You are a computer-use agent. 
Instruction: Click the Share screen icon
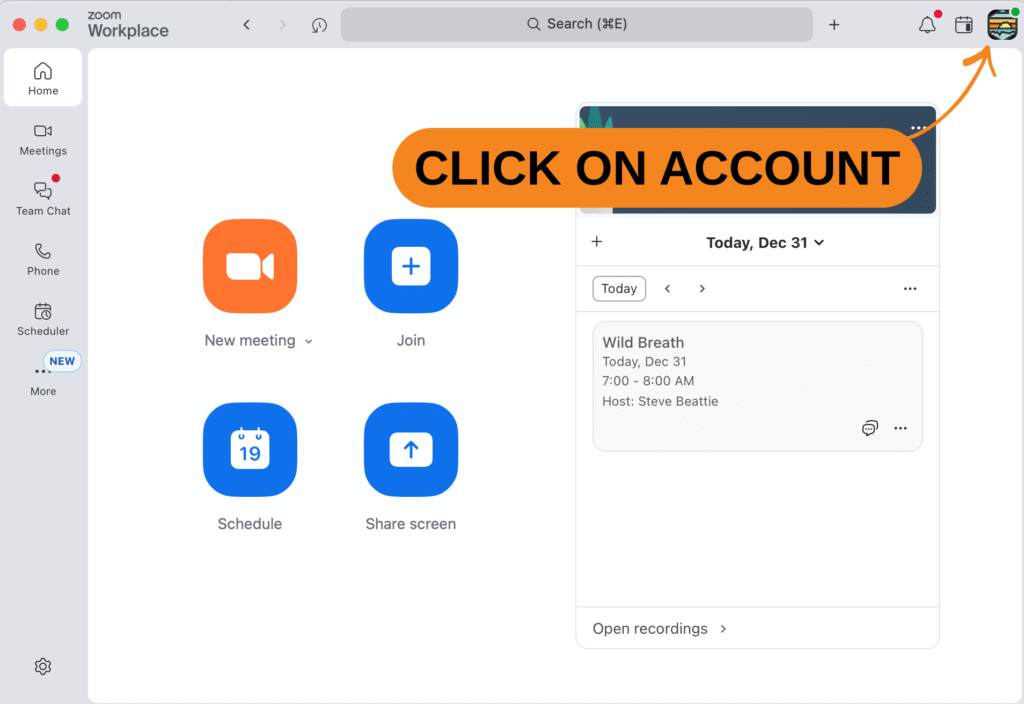(410, 450)
